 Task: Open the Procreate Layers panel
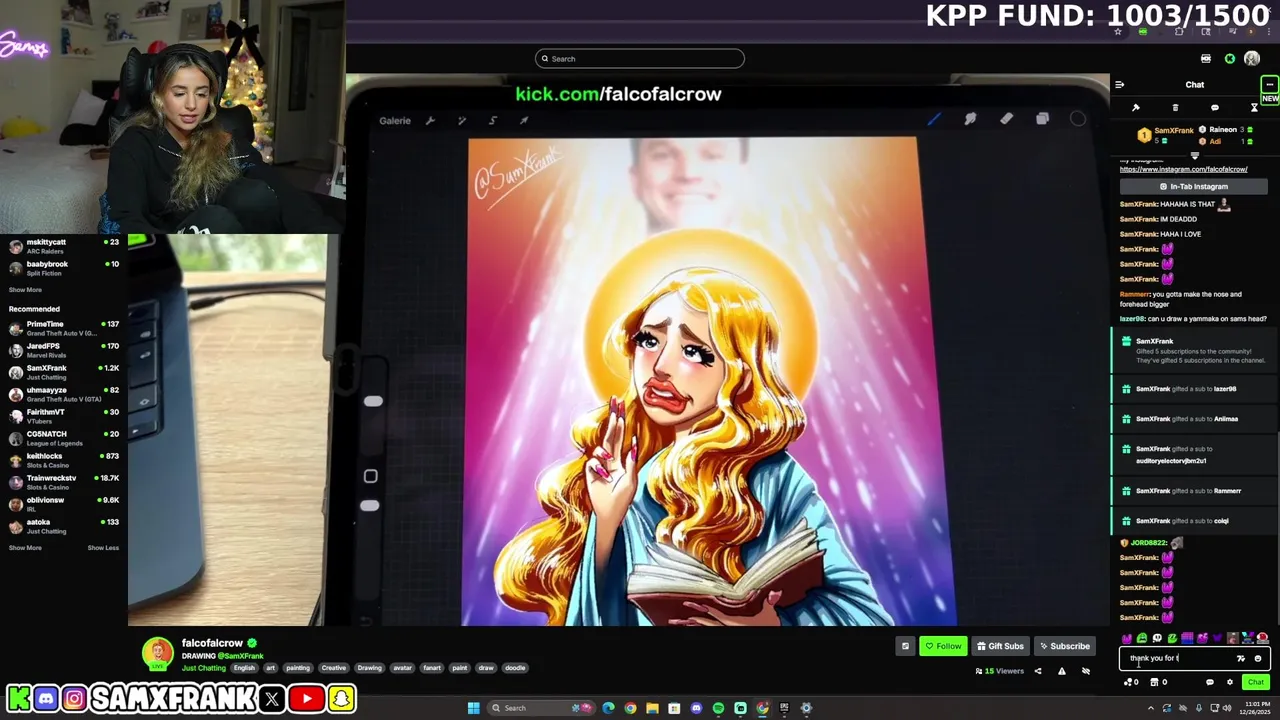coord(1042,120)
